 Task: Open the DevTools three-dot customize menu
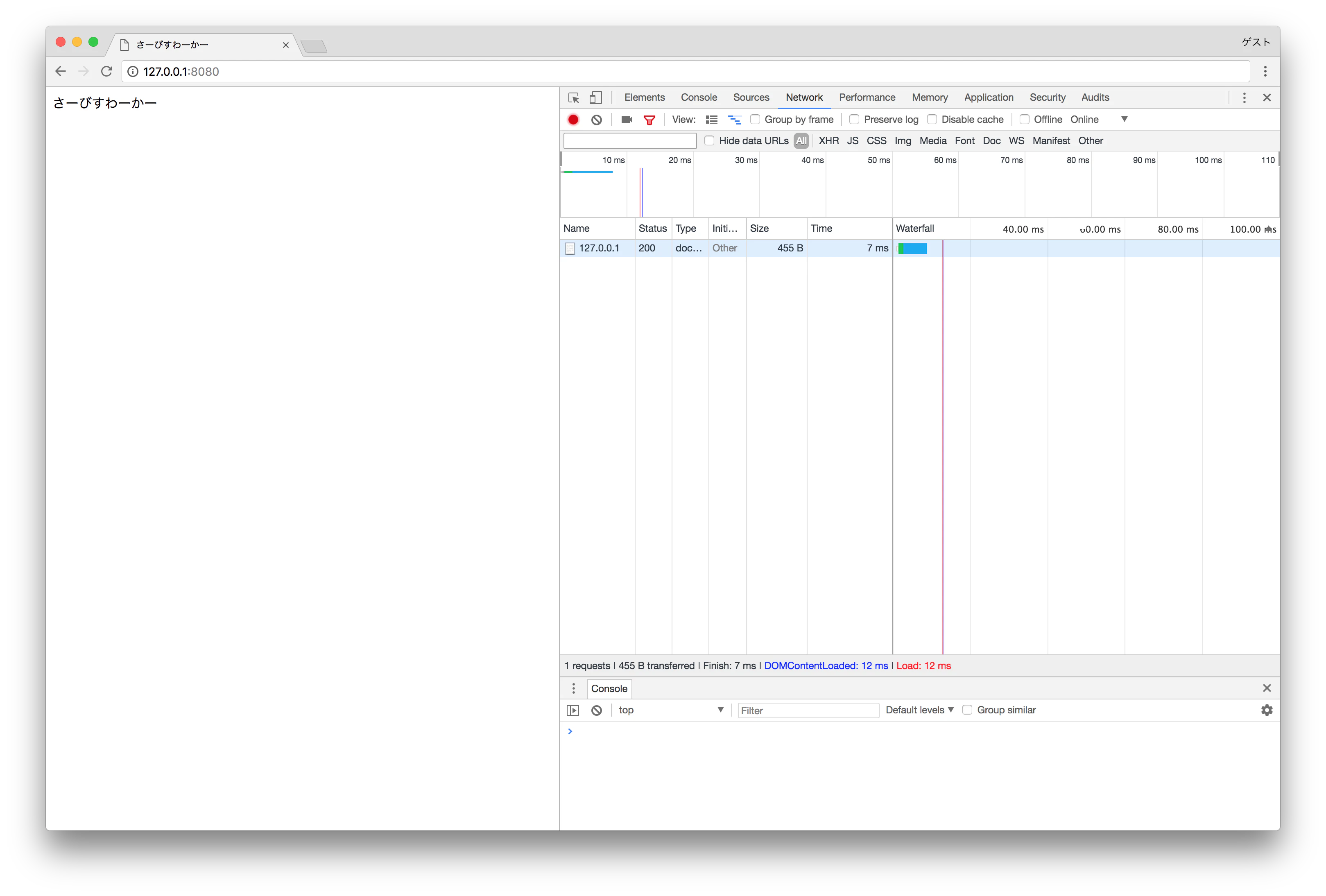pos(1245,97)
